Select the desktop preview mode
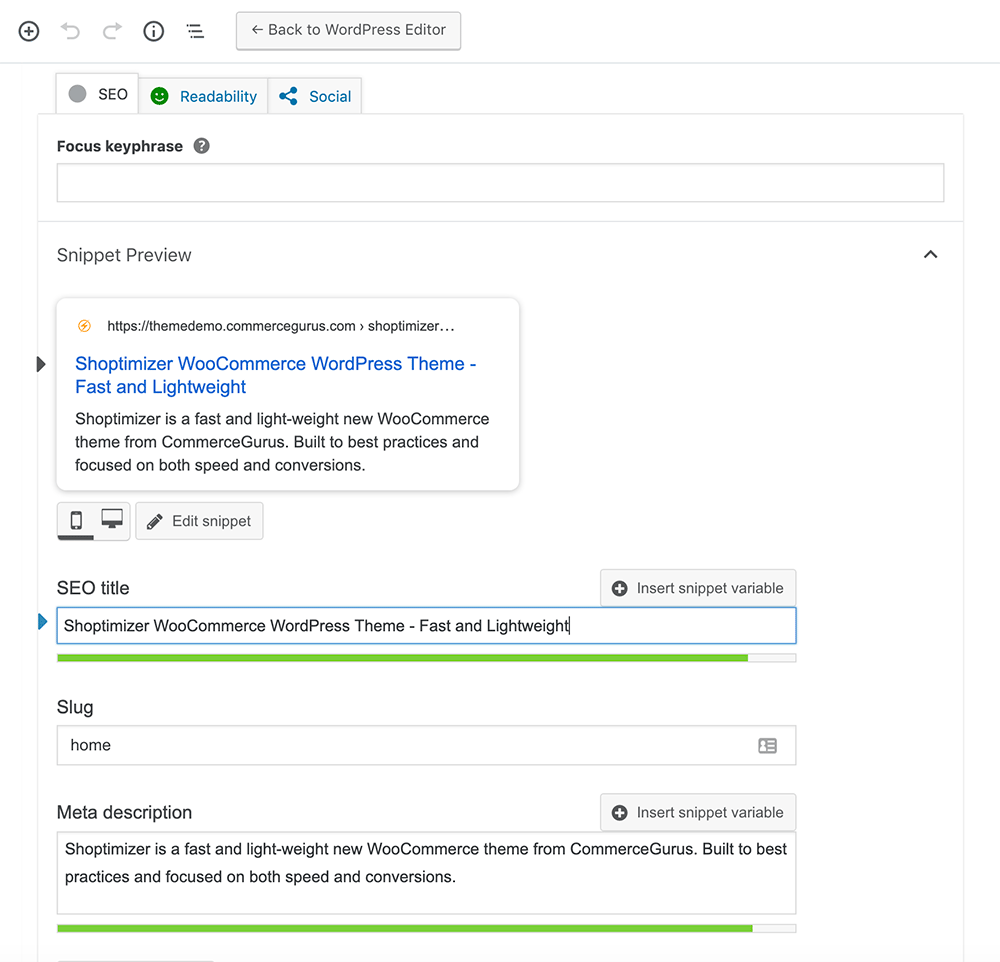The height and width of the screenshot is (962, 1000). click(x=112, y=519)
